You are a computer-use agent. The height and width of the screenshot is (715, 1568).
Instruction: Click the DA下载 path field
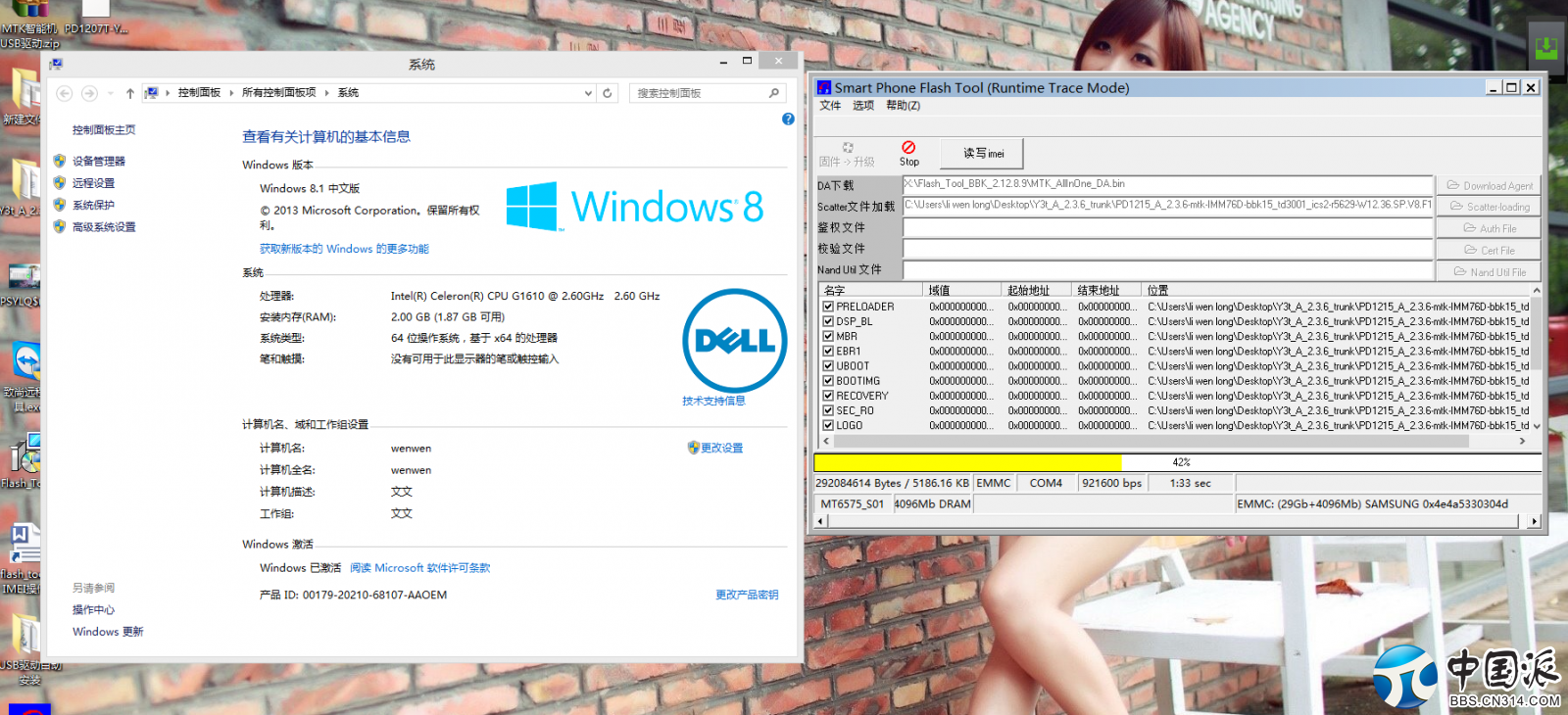point(1167,184)
